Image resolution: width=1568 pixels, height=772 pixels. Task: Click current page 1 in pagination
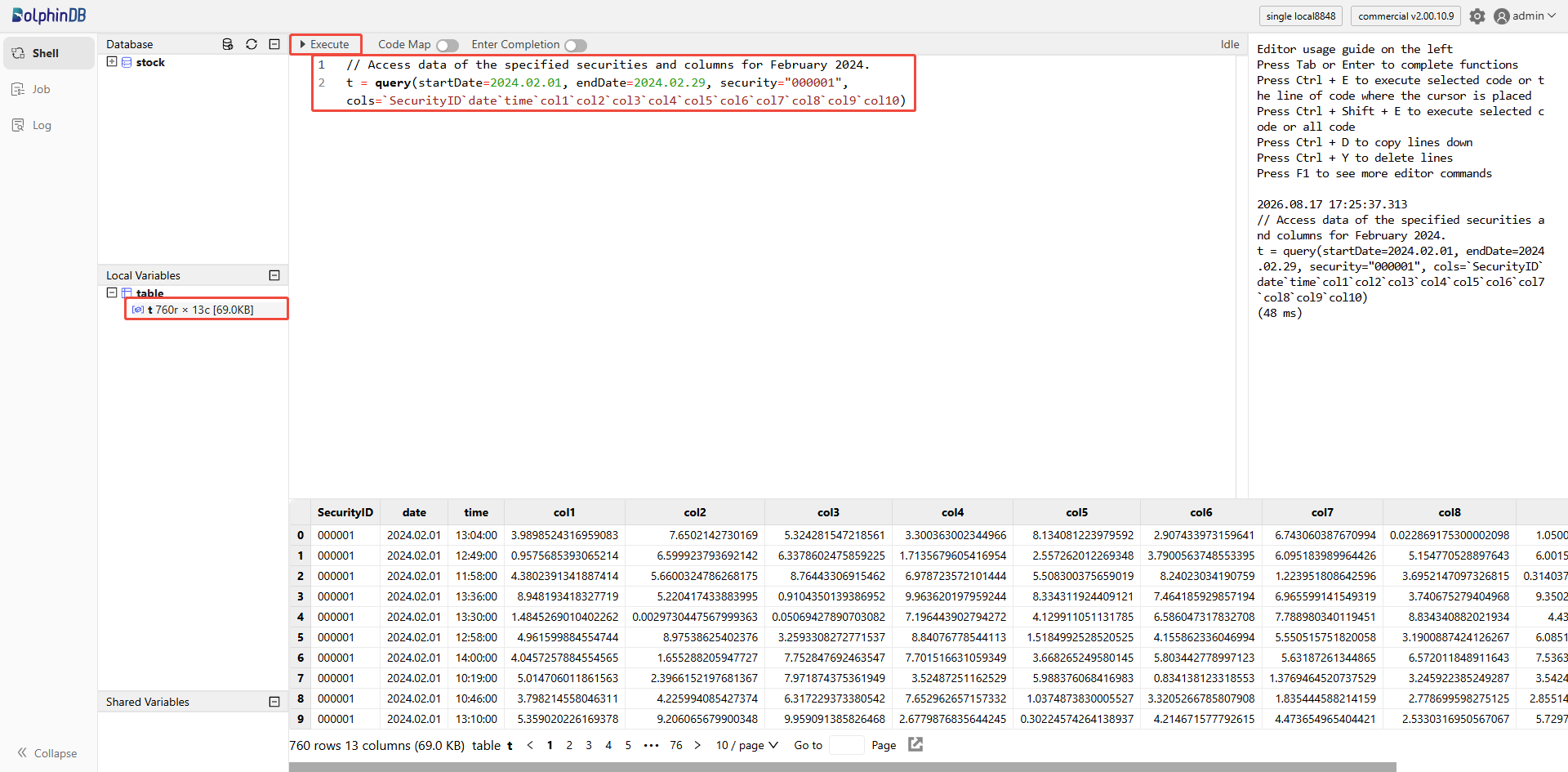(550, 745)
